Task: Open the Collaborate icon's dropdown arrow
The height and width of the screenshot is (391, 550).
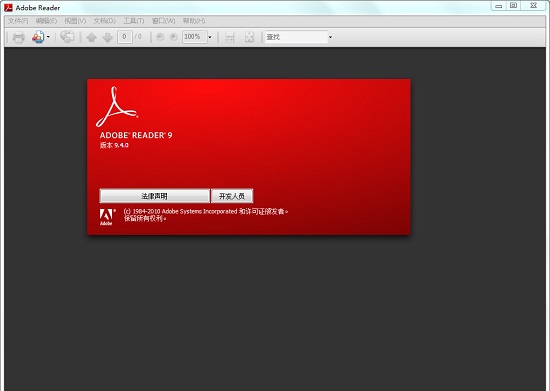Action: tap(48, 37)
